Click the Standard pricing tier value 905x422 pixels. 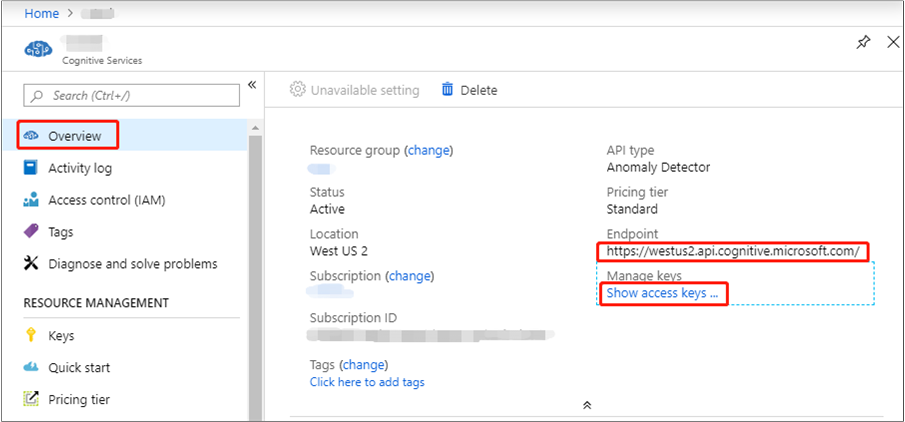pyautogui.click(x=632, y=209)
